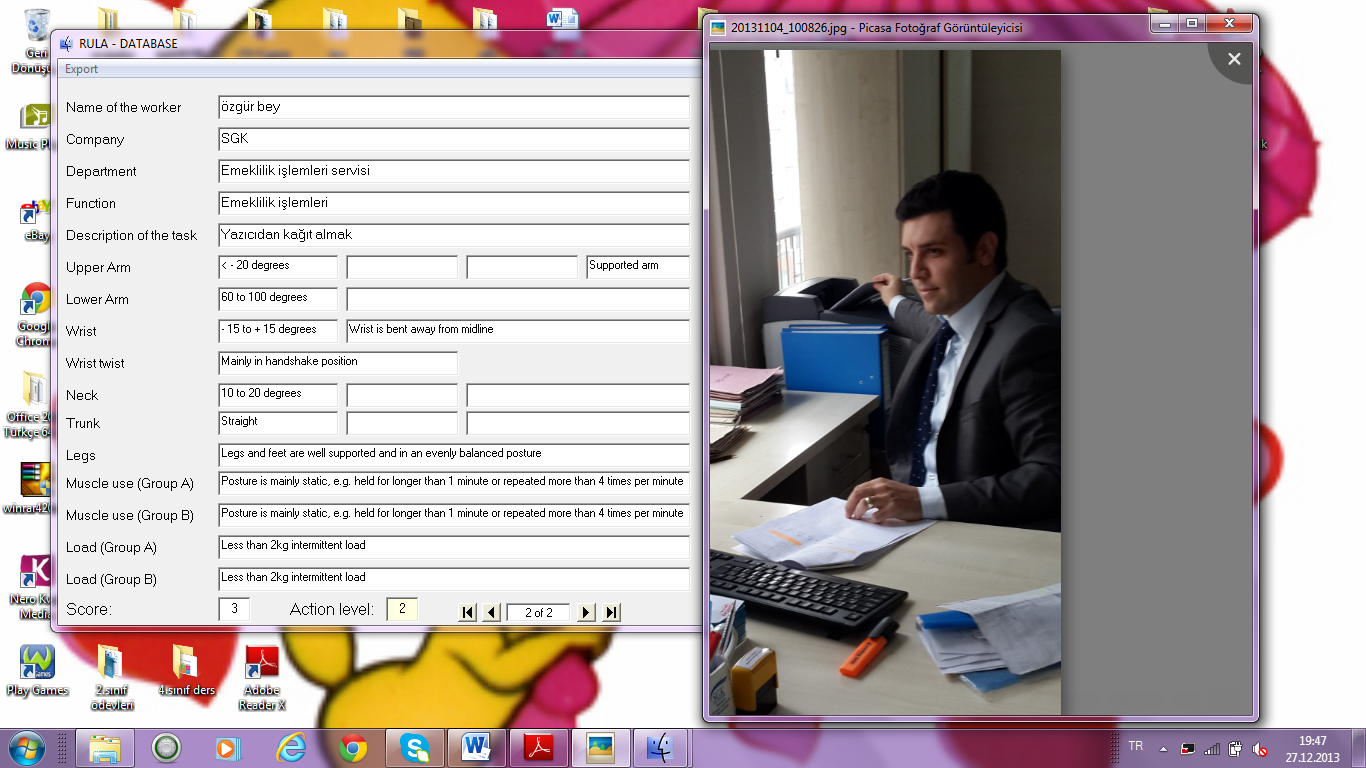Click the Muscle use (Group B) field

coord(454,515)
